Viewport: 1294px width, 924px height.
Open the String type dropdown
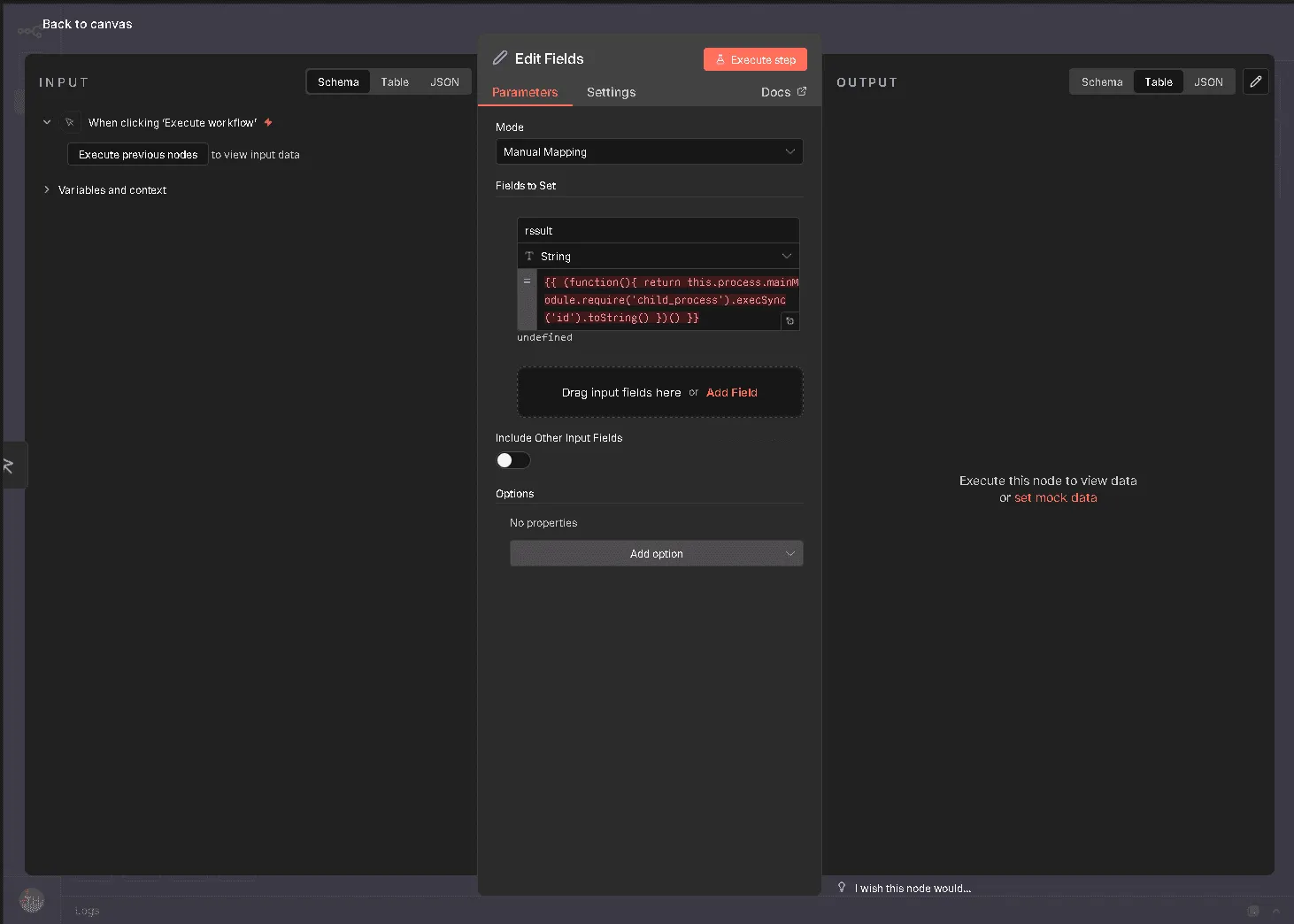click(x=658, y=256)
